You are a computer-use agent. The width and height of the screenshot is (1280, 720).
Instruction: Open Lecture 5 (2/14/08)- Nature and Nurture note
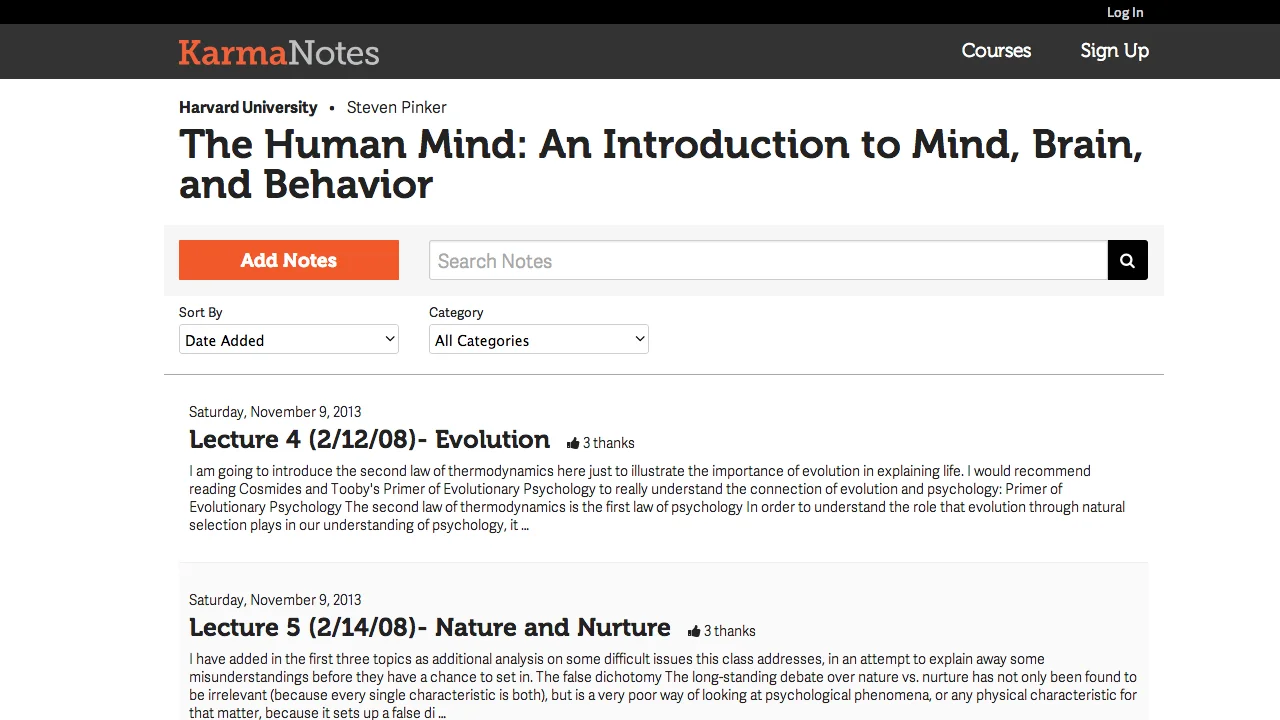[430, 627]
